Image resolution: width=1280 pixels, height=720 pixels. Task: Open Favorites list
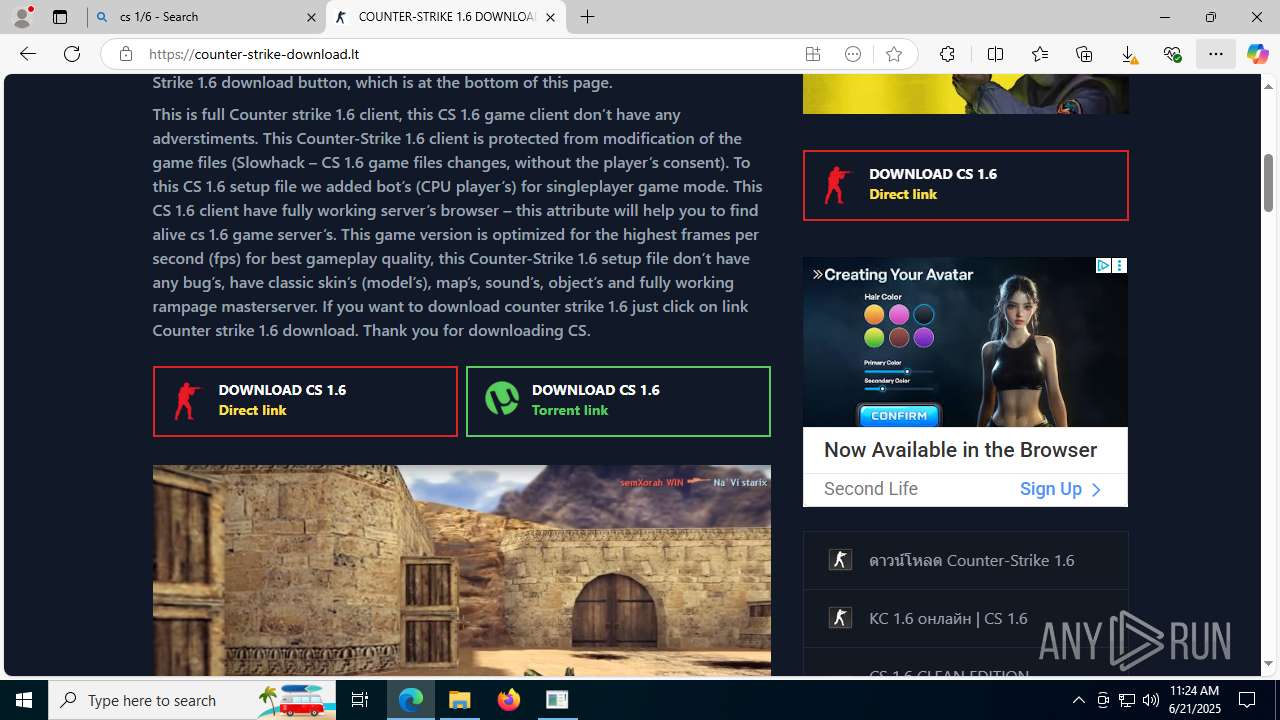(1040, 54)
